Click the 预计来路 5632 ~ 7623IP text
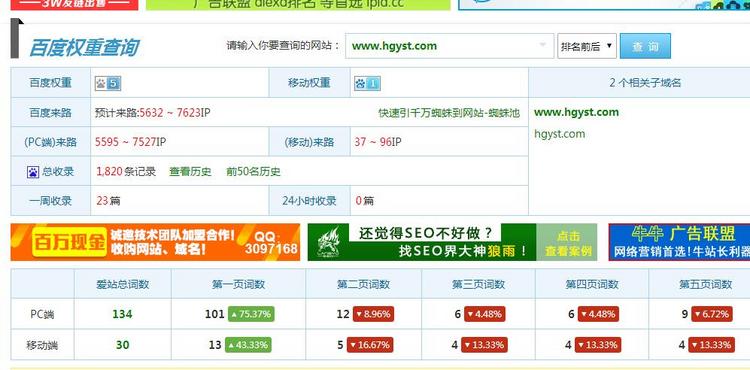 point(153,113)
